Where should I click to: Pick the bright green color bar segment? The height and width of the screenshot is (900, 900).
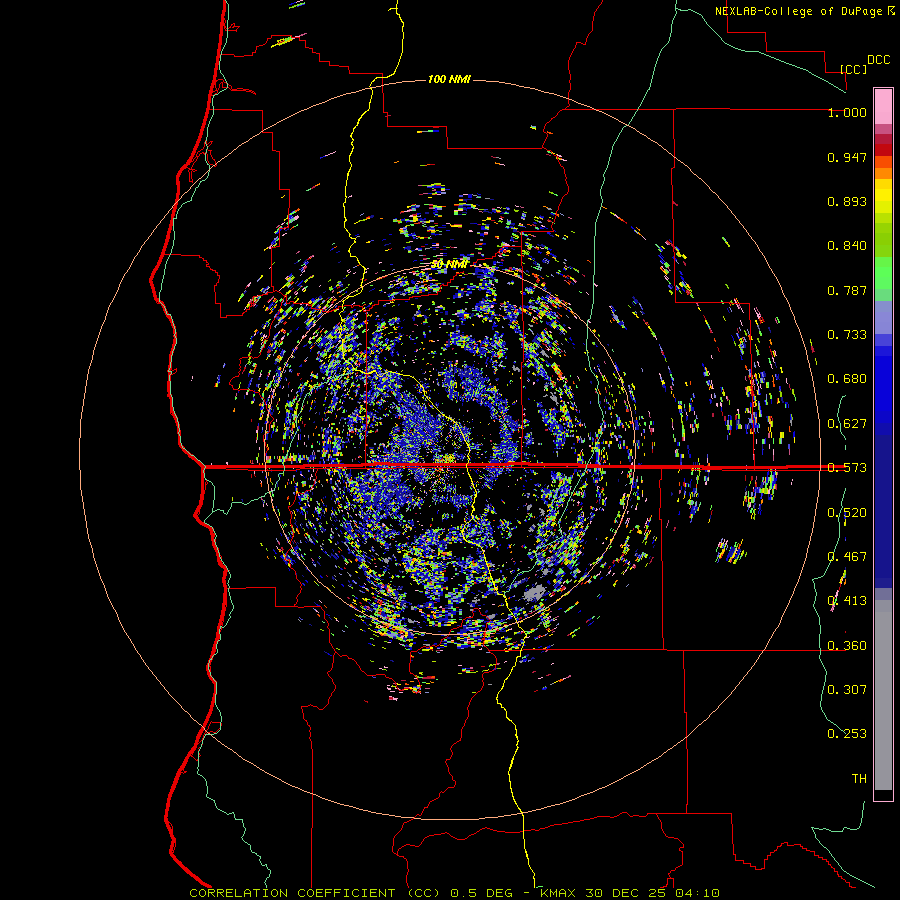point(883,273)
